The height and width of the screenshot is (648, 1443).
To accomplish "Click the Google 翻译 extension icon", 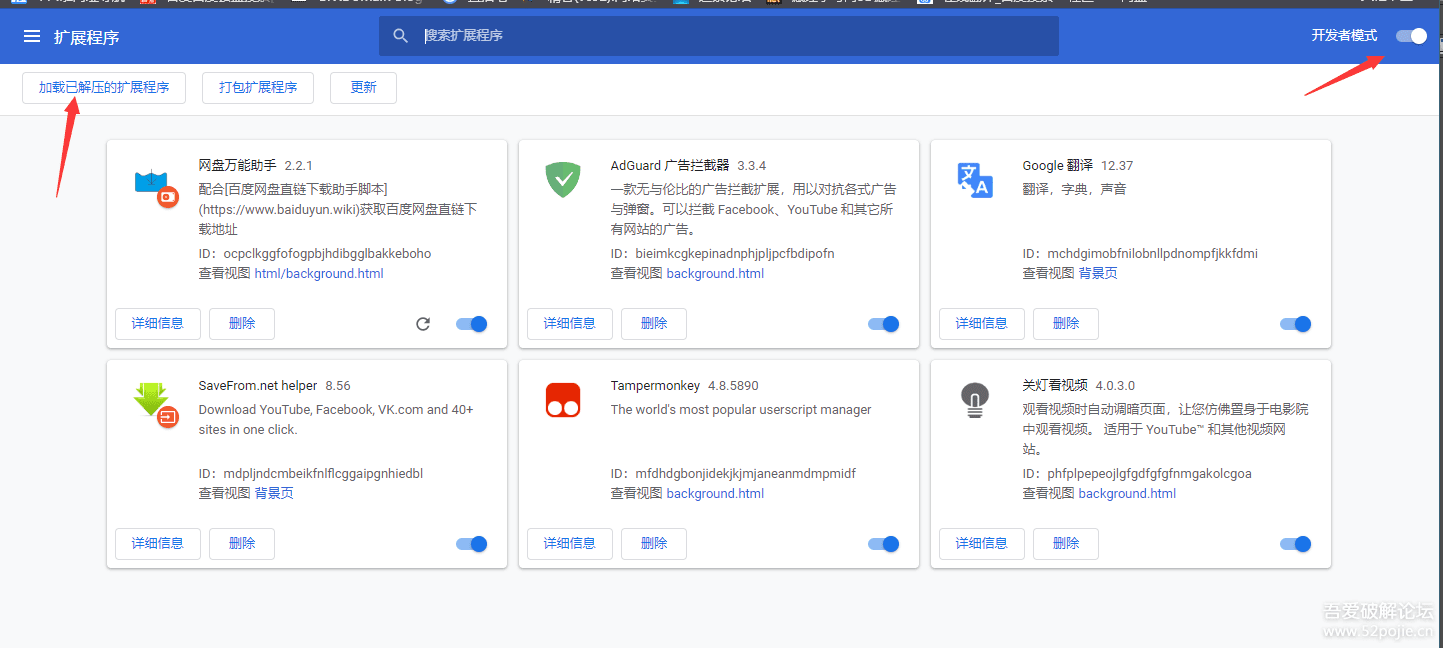I will point(974,180).
